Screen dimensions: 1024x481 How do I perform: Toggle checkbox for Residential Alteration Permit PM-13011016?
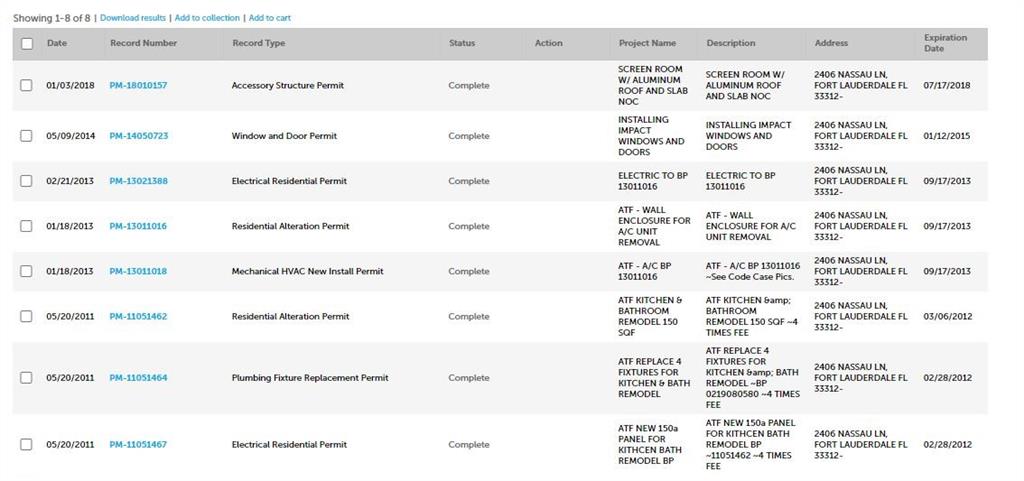pyautogui.click(x=27, y=226)
